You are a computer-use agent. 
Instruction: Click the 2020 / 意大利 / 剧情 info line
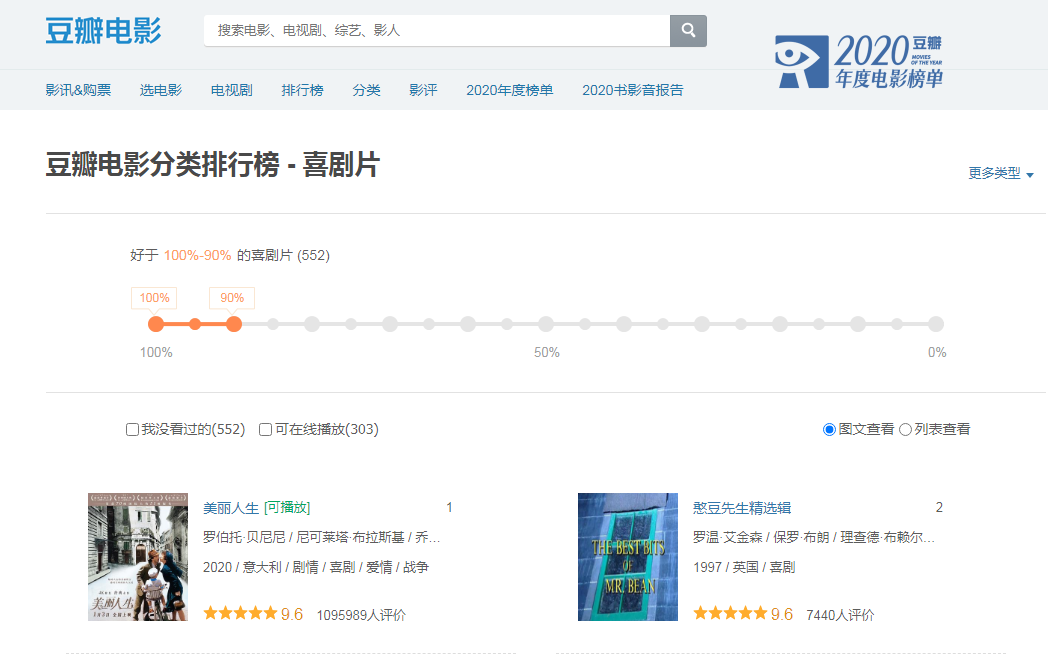(x=315, y=568)
